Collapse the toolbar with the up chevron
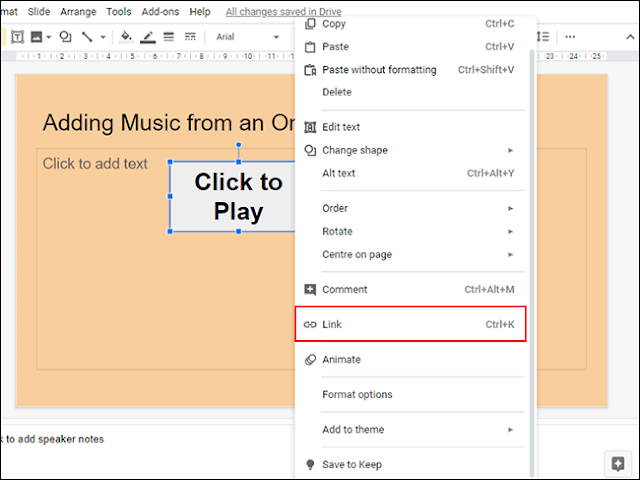640x480 pixels. pos(630,37)
